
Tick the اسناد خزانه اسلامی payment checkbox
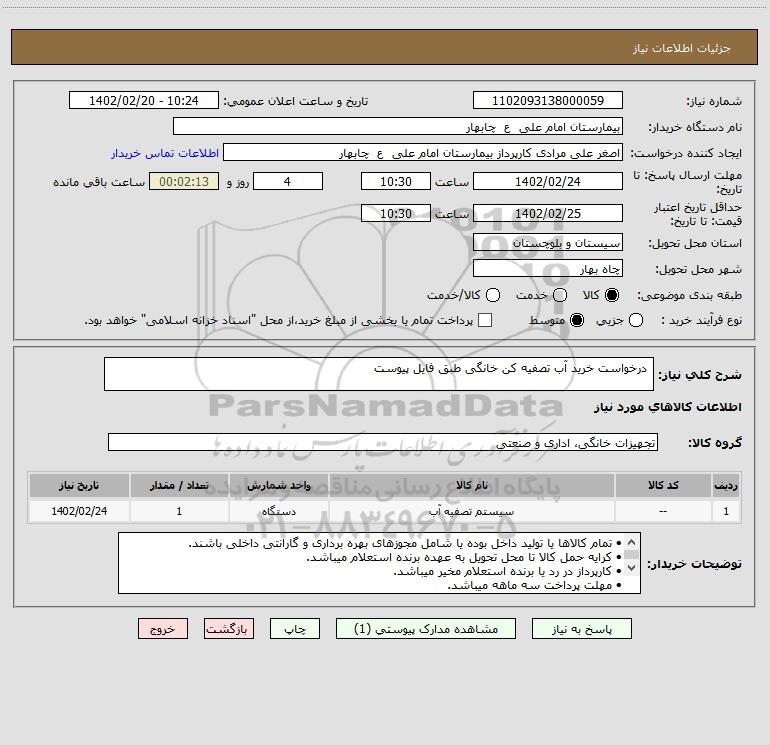(485, 320)
